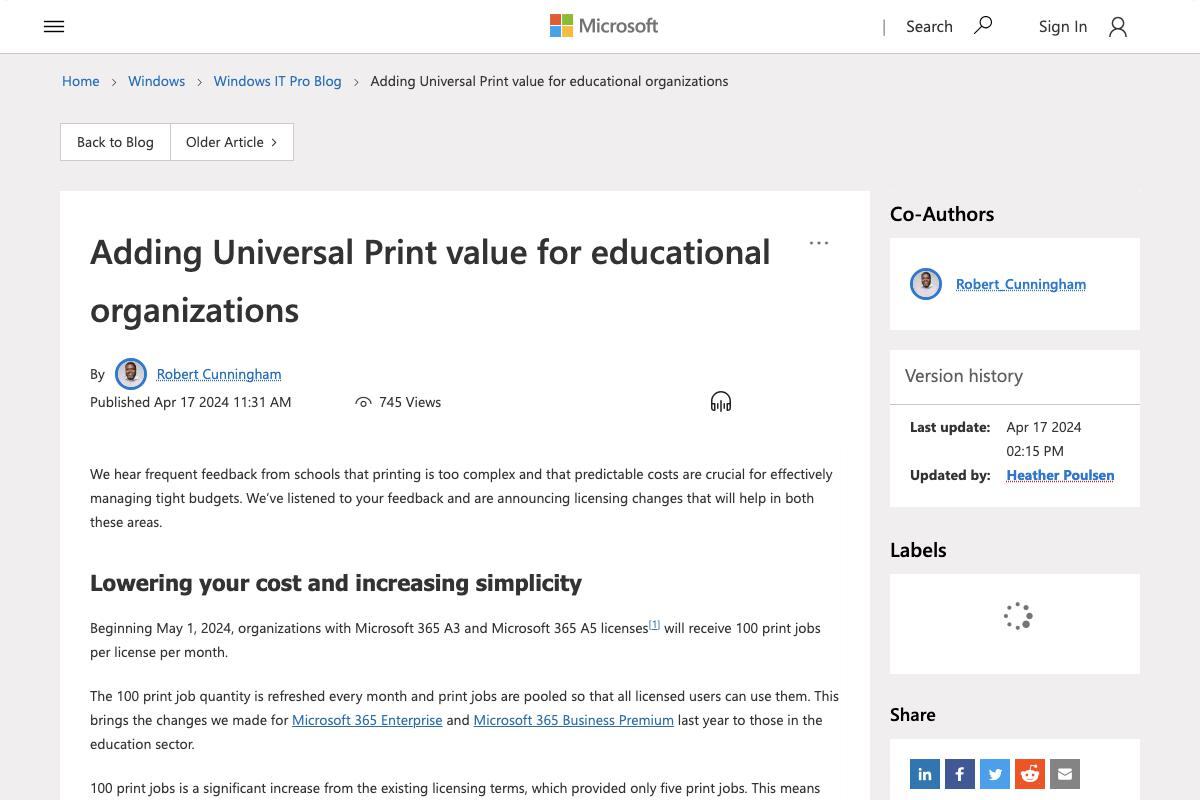
Task: Open the Windows breadcrumb link
Action: coord(156,81)
